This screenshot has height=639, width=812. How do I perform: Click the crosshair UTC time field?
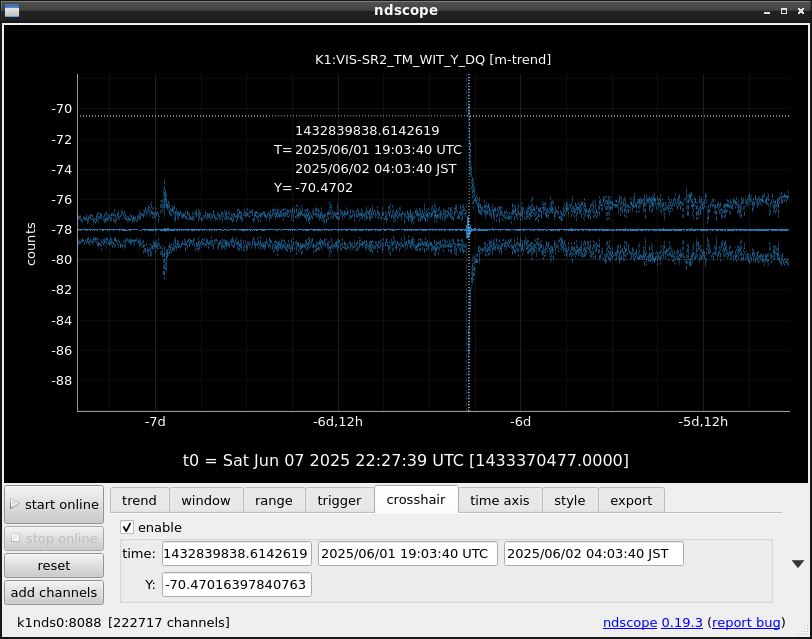[408, 554]
